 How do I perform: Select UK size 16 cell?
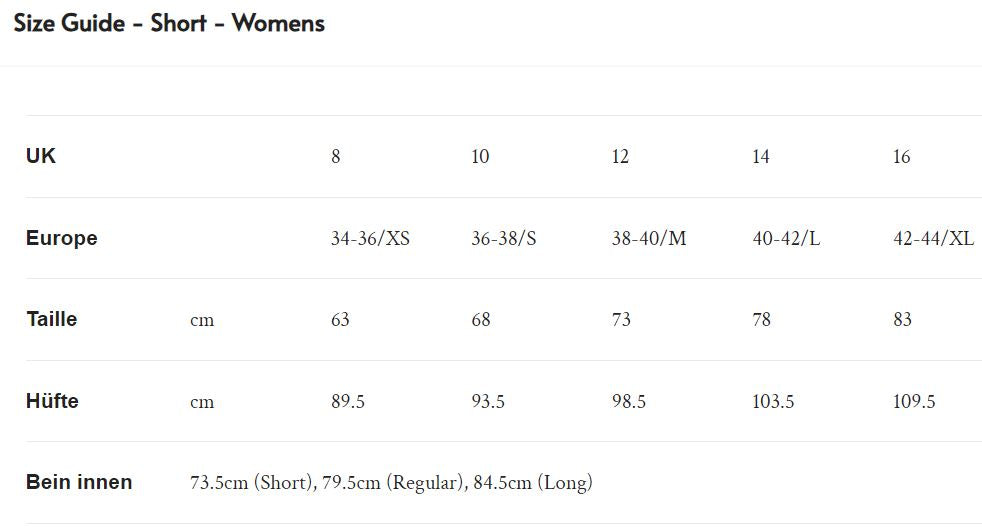(901, 157)
